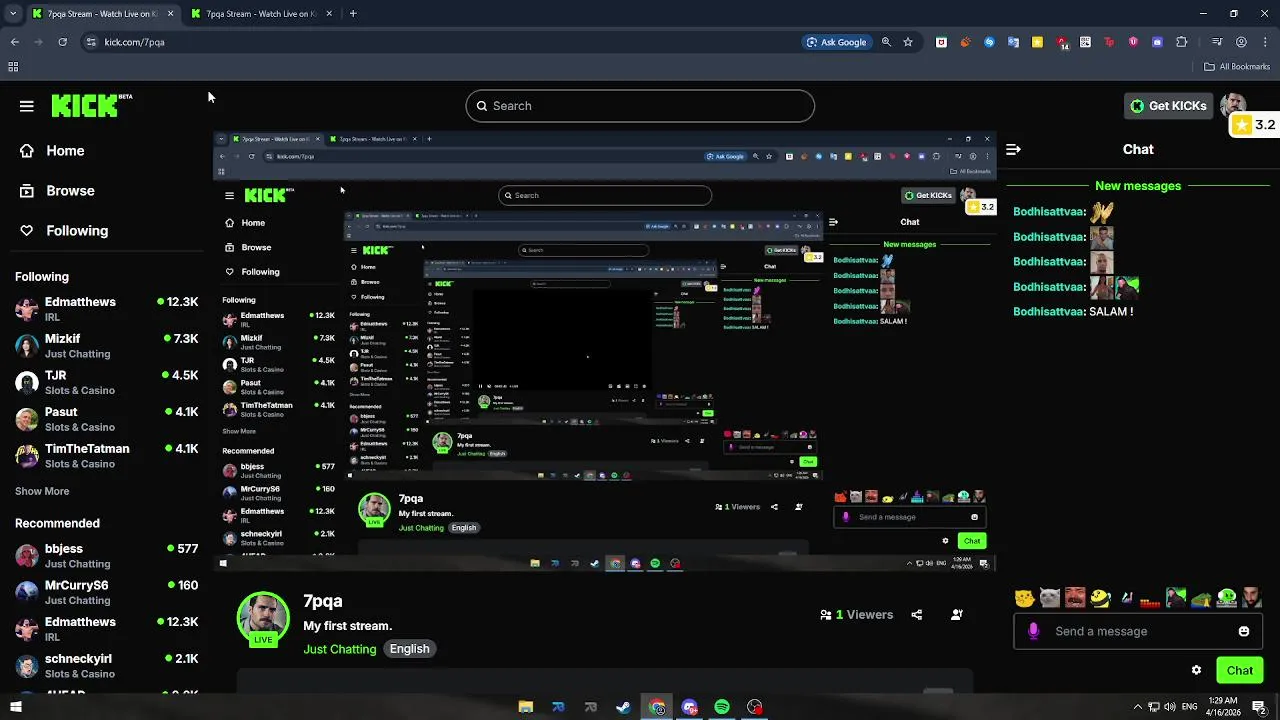Image resolution: width=1280 pixels, height=720 pixels.
Task: Open Browse in sidebar
Action: coord(70,191)
